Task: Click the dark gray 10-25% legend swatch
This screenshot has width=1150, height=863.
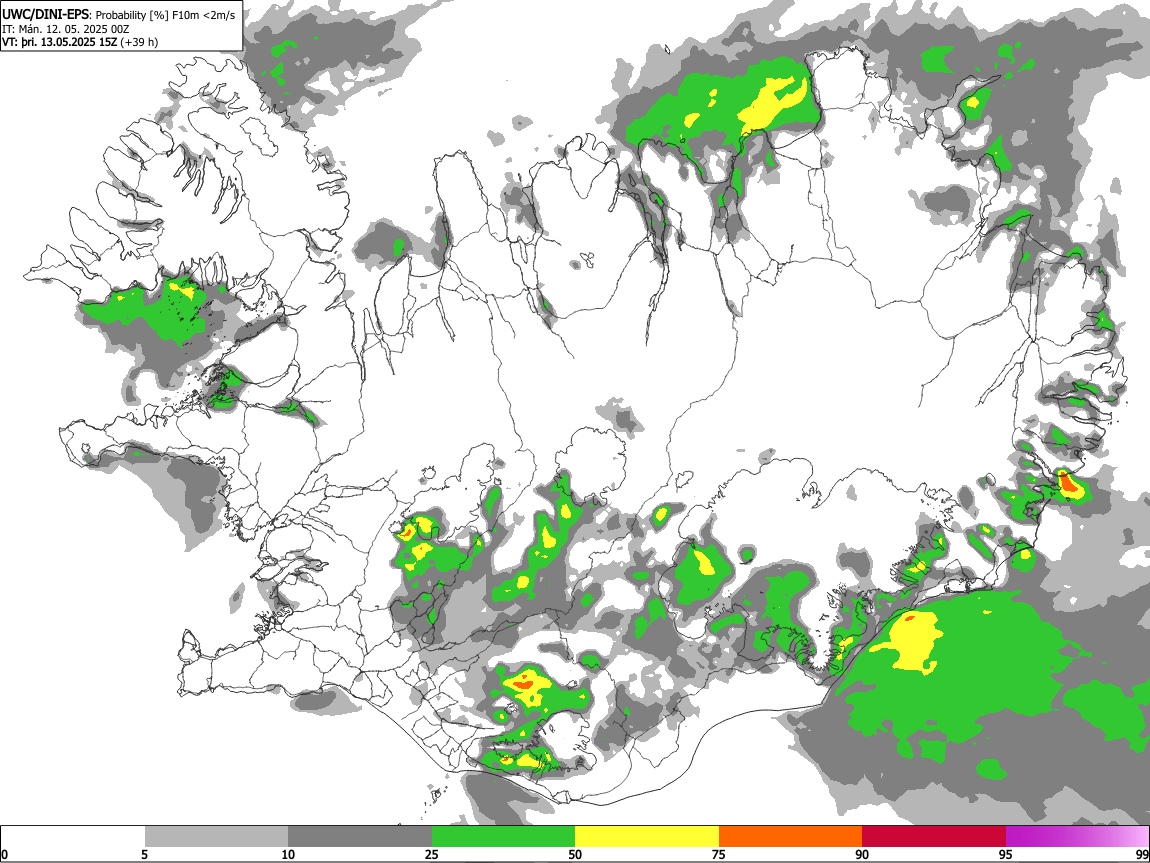Action: pos(360,836)
